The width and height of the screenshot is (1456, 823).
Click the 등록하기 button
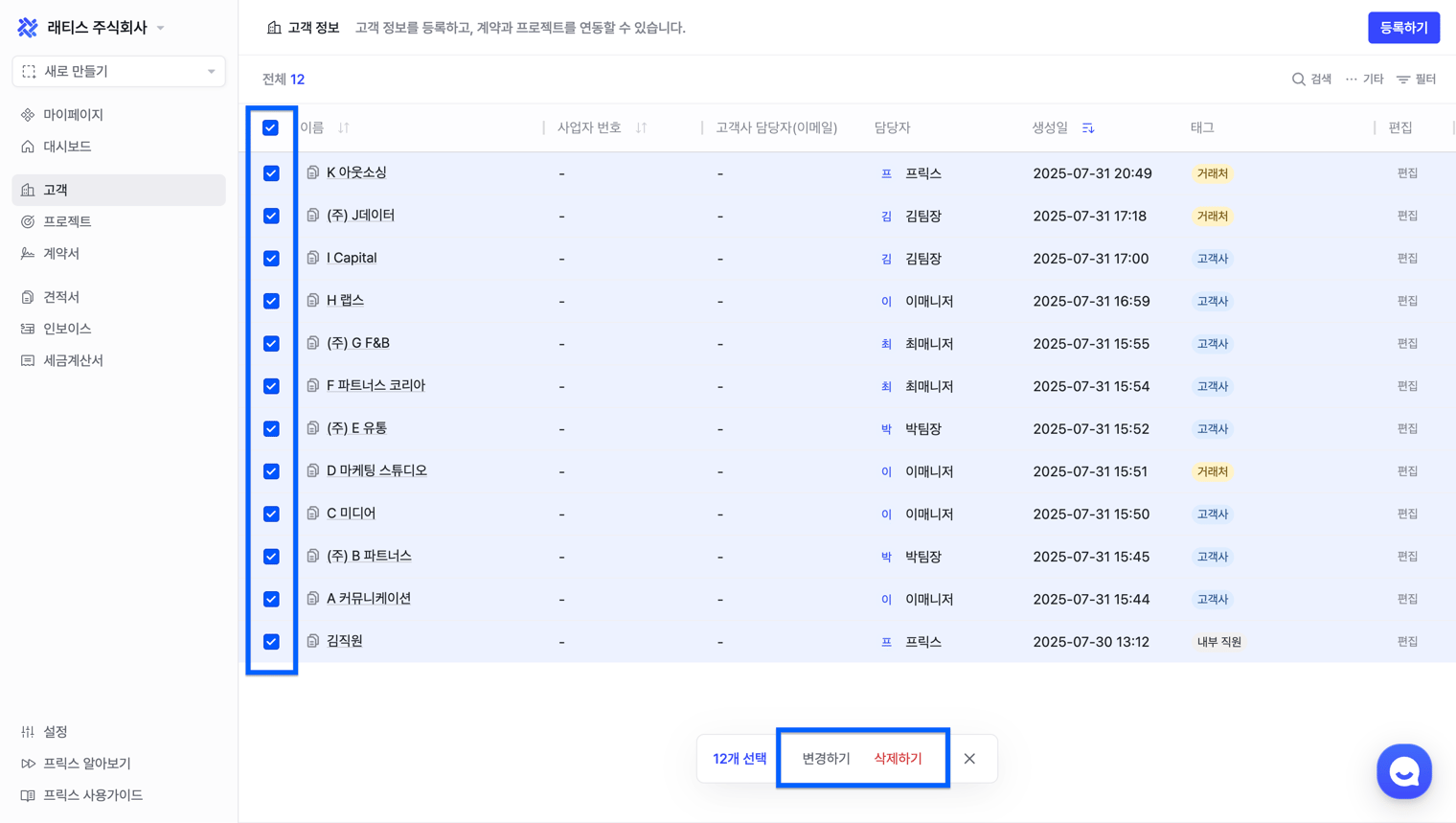(x=1403, y=28)
